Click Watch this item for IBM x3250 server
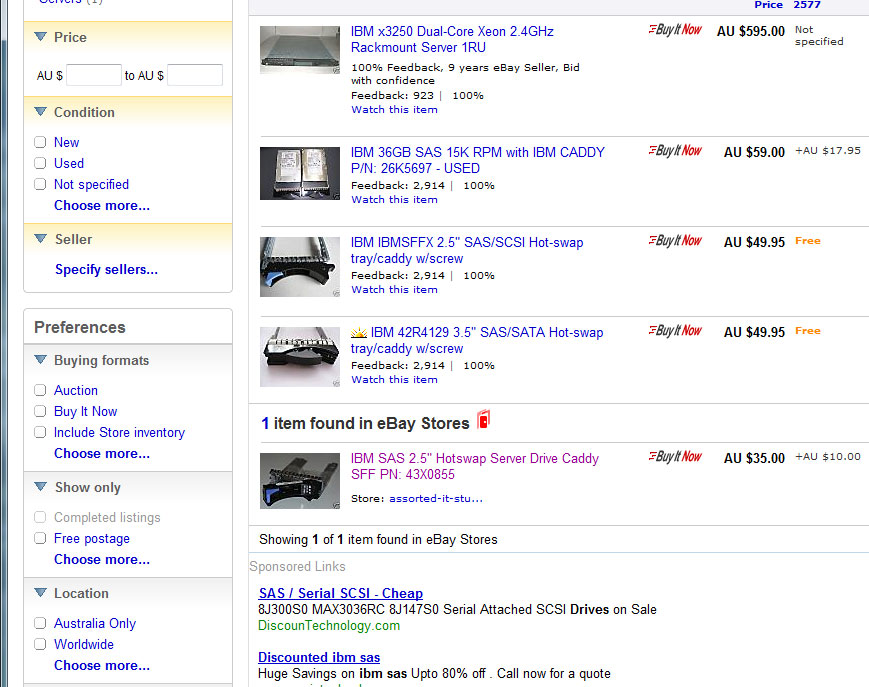 395,110
